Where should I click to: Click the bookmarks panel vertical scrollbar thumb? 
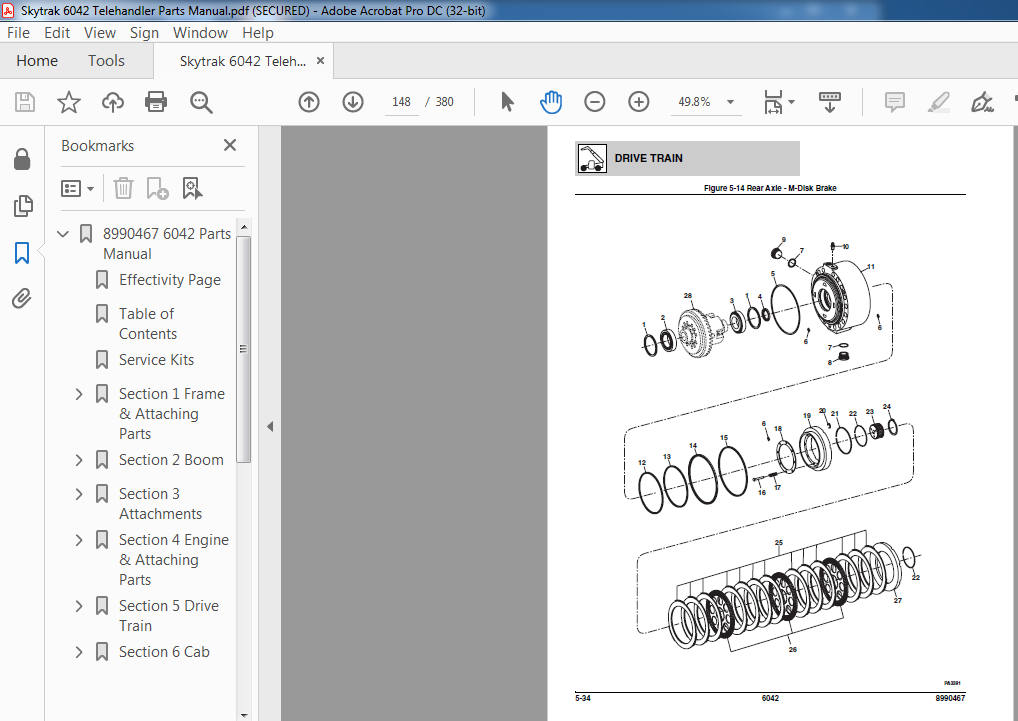243,348
